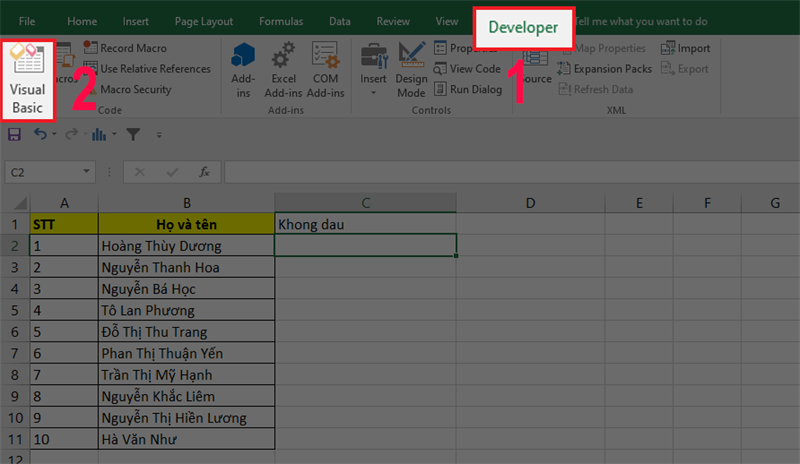Expand the chart icon dropdown arrow

[x=114, y=134]
